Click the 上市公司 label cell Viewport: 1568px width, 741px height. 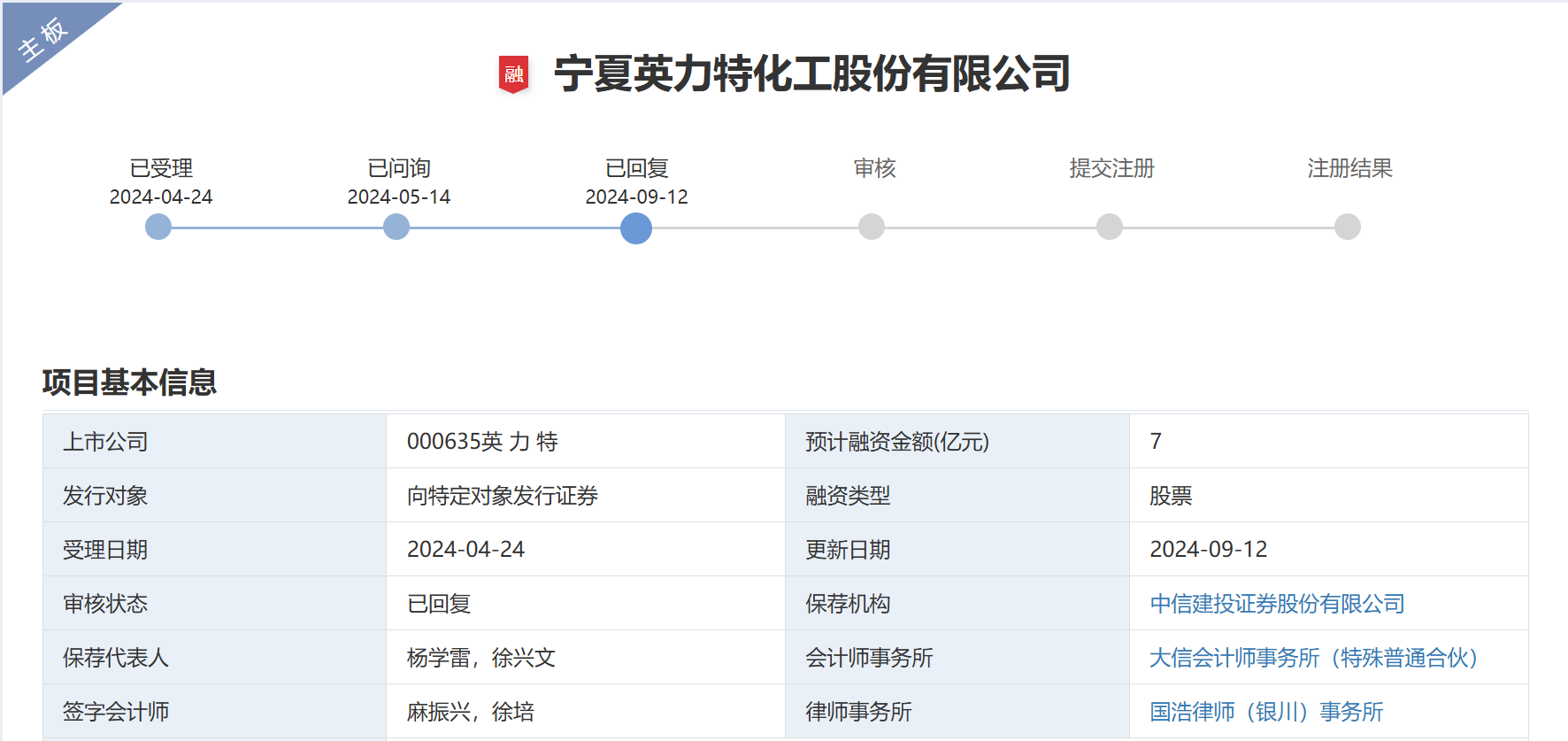pyautogui.click(x=215, y=441)
